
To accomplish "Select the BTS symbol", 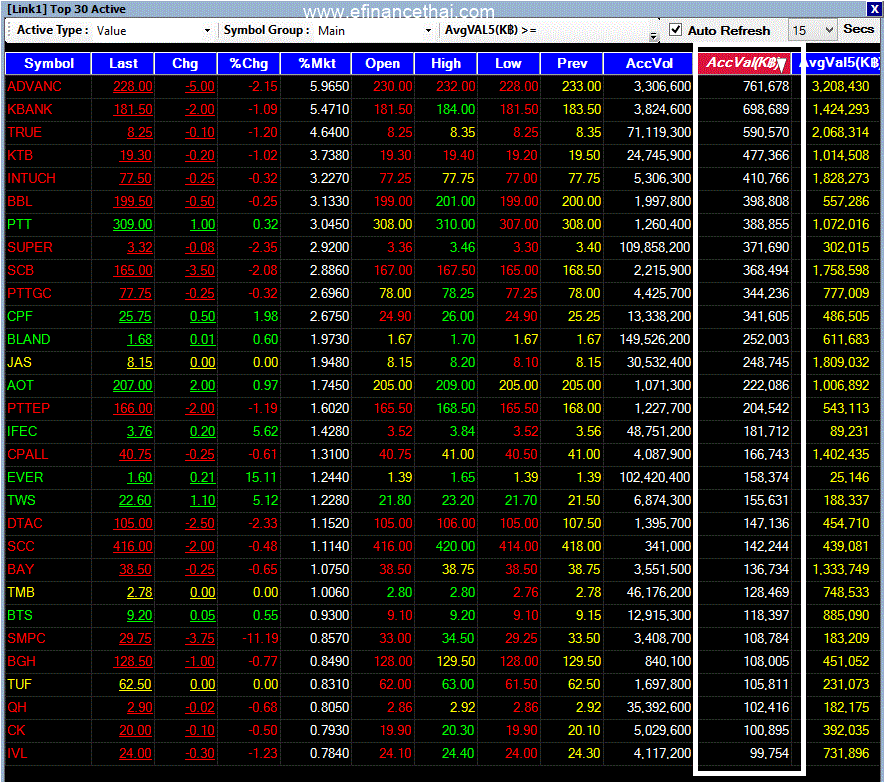I will (x=20, y=616).
